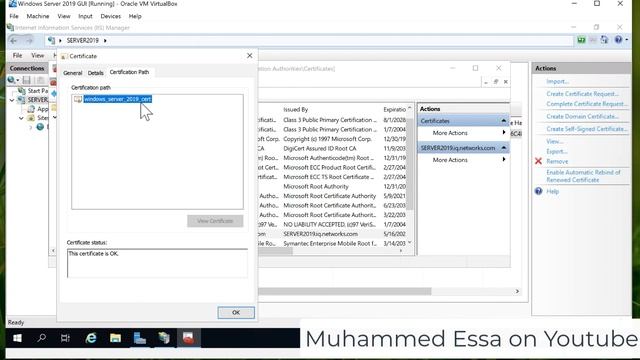Image resolution: width=640 pixels, height=360 pixels.
Task: Switch to the General tab in Certificate dialog
Action: (73, 73)
